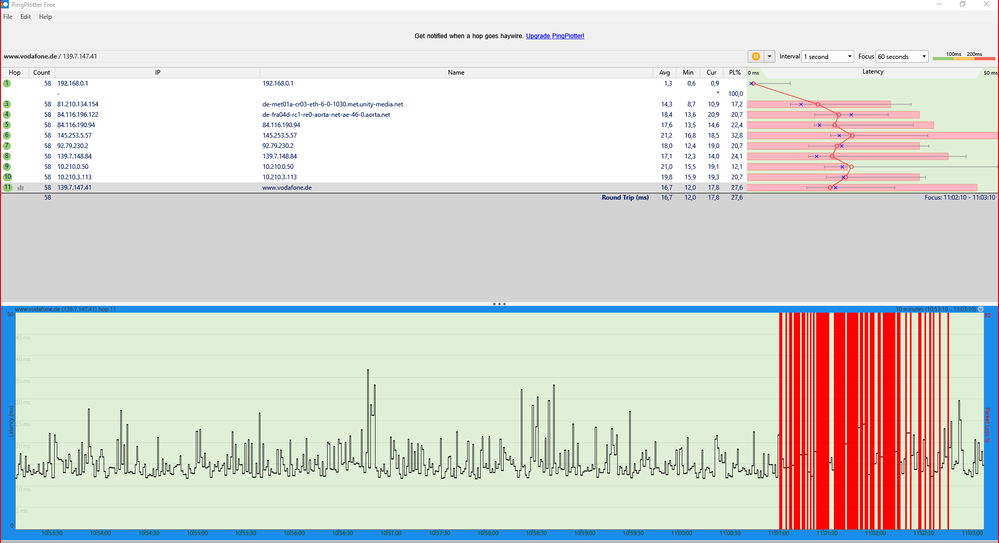
Task: Open the arrow dropdown beside the pause button
Action: 770,57
